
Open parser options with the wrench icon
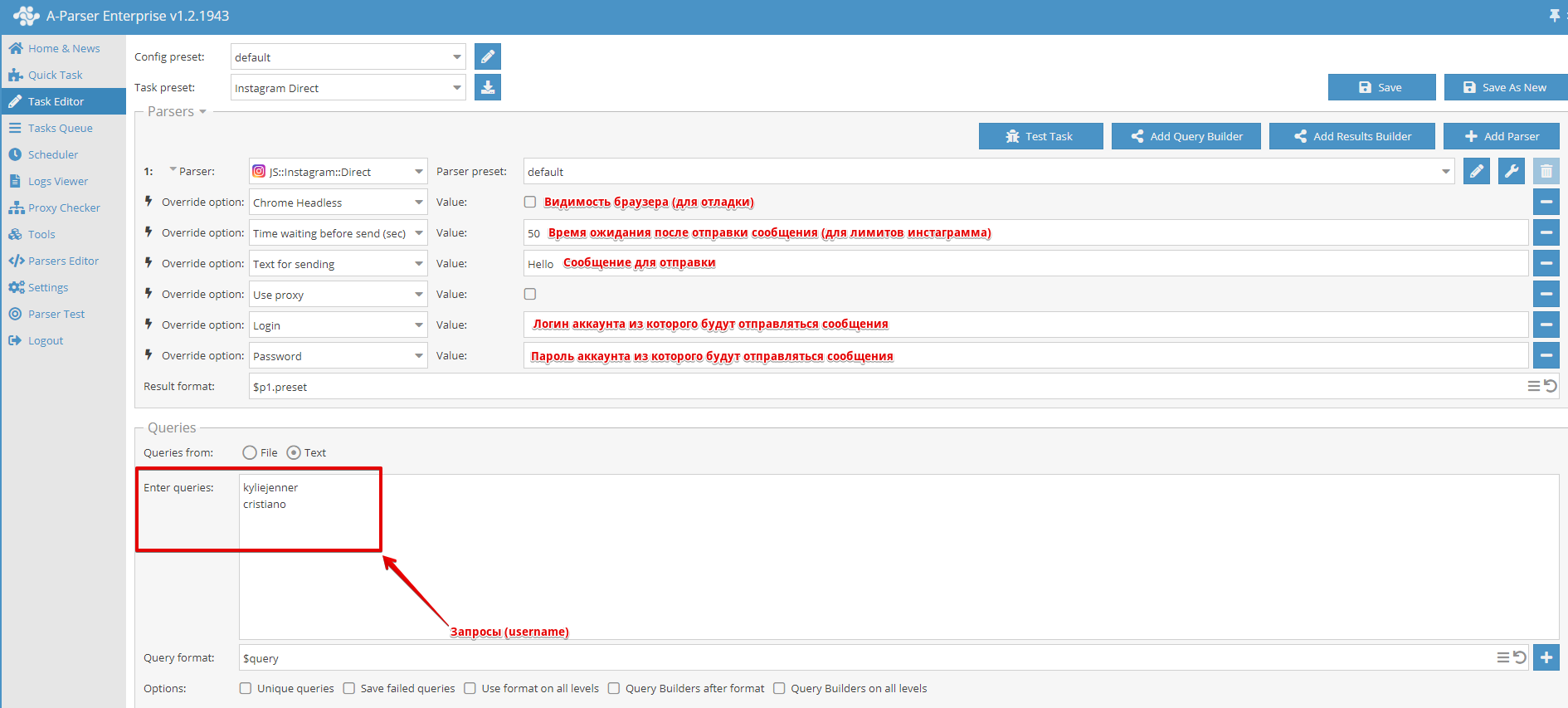pos(1512,171)
